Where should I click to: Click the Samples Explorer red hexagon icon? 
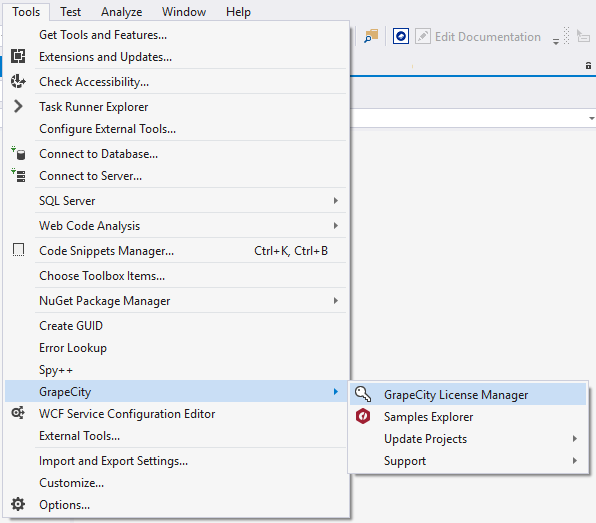[x=363, y=416]
